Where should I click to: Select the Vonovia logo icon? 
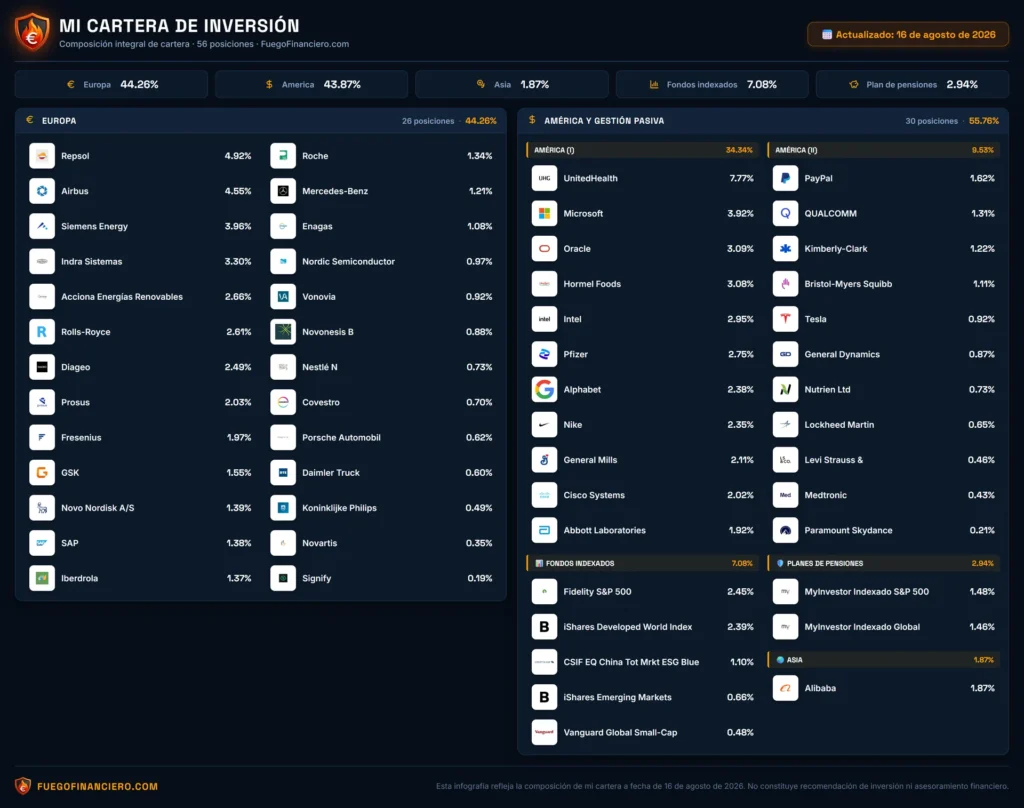coord(283,297)
